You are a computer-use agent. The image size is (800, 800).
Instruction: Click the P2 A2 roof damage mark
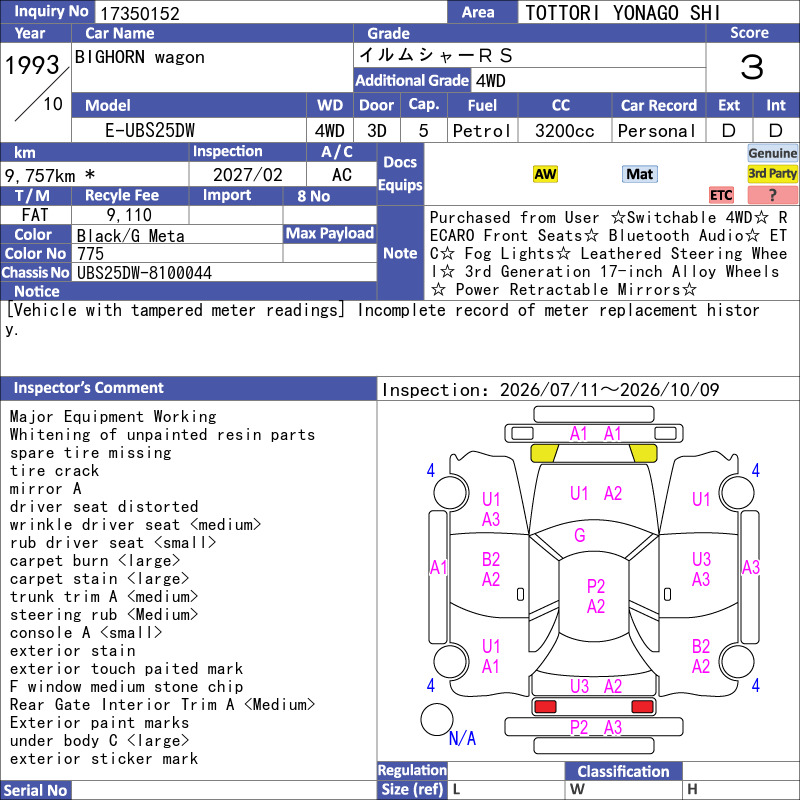pos(595,596)
